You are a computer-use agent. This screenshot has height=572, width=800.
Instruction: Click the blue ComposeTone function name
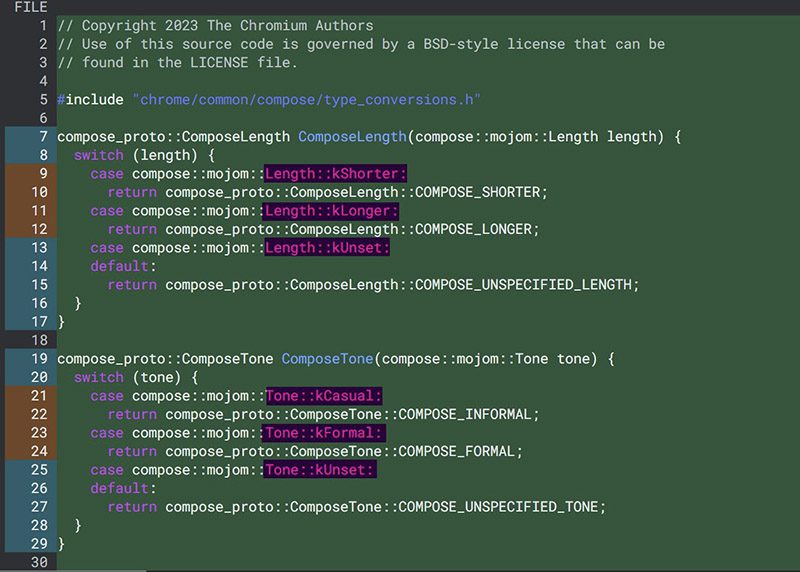[x=327, y=359]
